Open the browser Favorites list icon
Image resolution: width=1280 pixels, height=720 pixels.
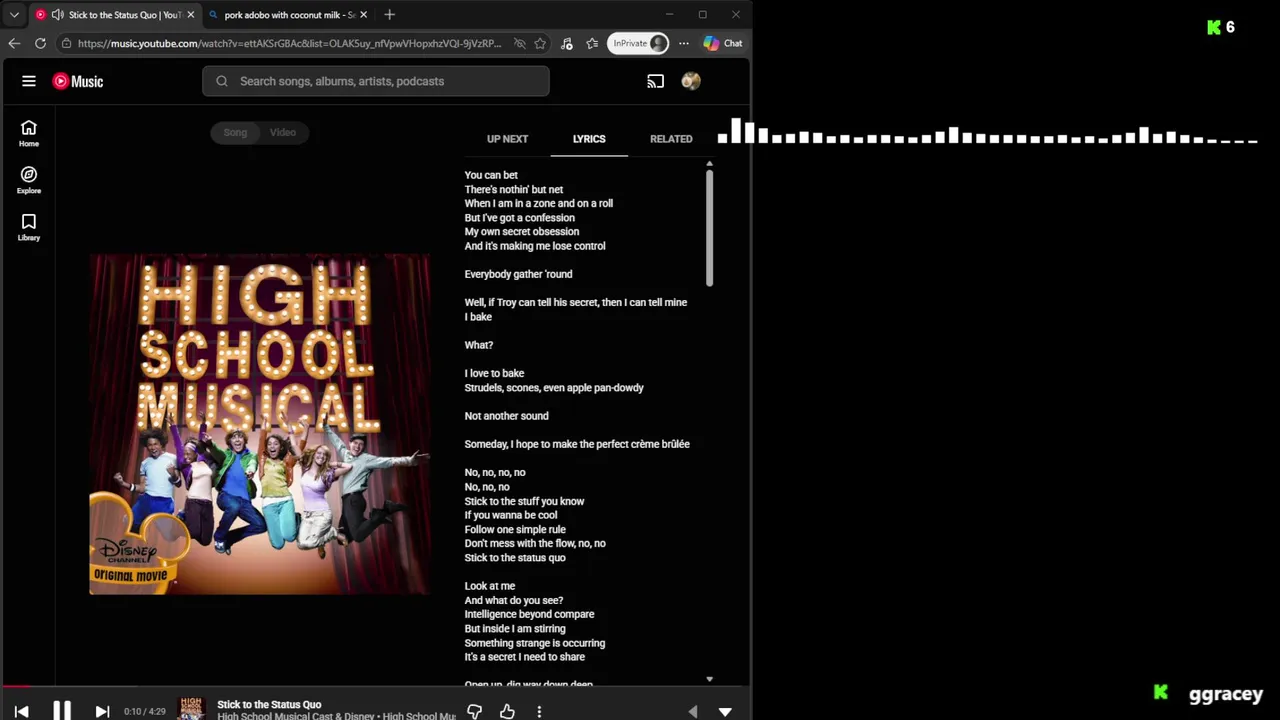592,43
